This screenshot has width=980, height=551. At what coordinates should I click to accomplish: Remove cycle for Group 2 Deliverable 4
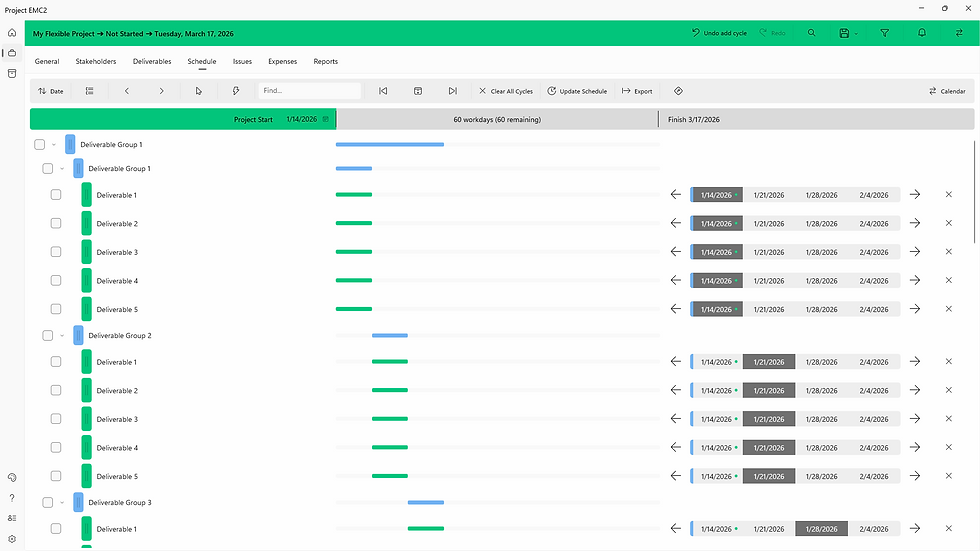coord(949,447)
